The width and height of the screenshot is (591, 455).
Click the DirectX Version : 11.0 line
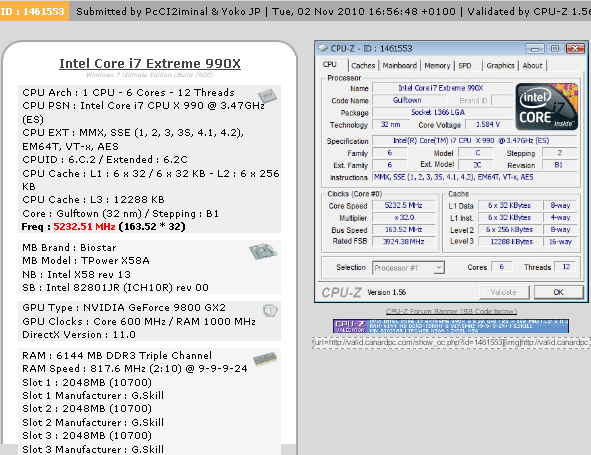pos(79,335)
